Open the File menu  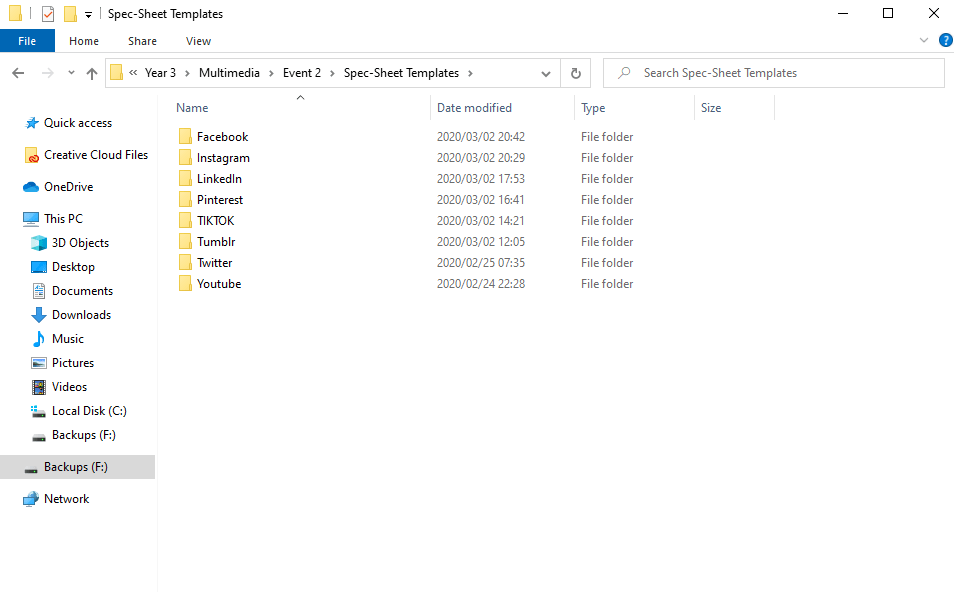coord(27,41)
